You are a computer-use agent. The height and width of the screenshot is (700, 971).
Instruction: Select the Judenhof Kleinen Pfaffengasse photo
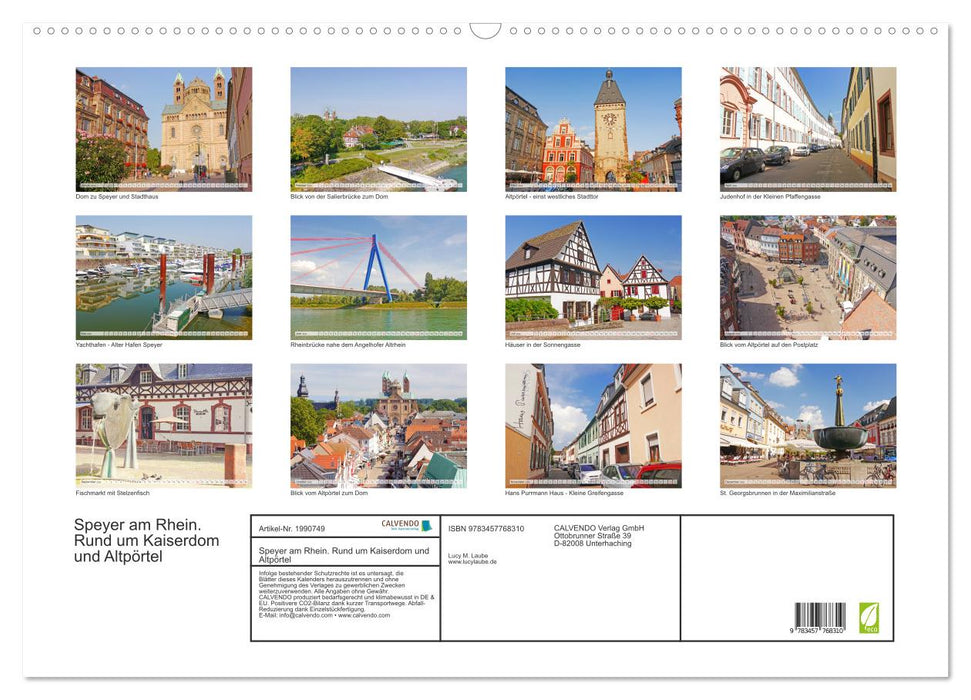point(808,129)
